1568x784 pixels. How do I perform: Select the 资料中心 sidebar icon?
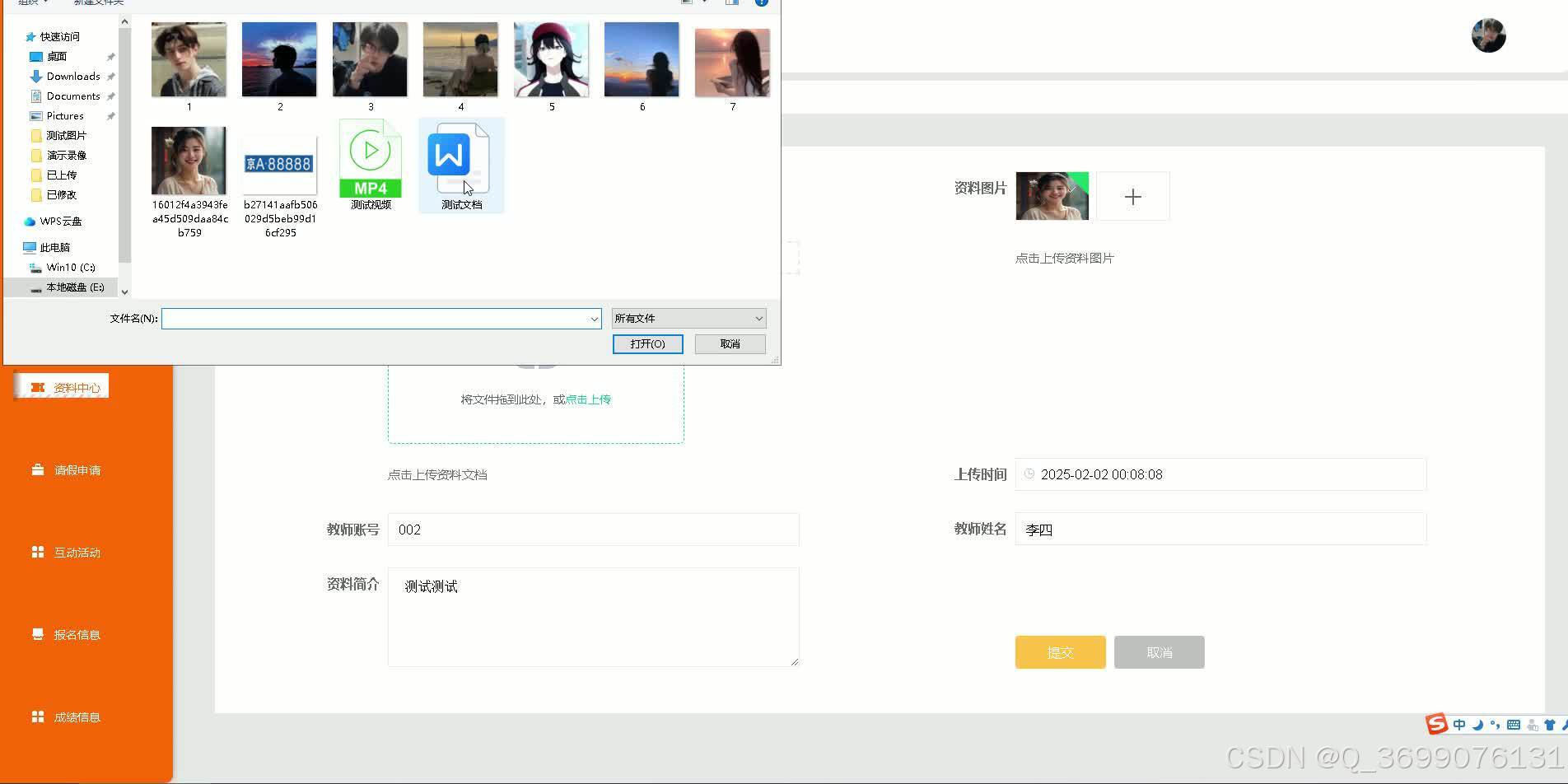39,386
